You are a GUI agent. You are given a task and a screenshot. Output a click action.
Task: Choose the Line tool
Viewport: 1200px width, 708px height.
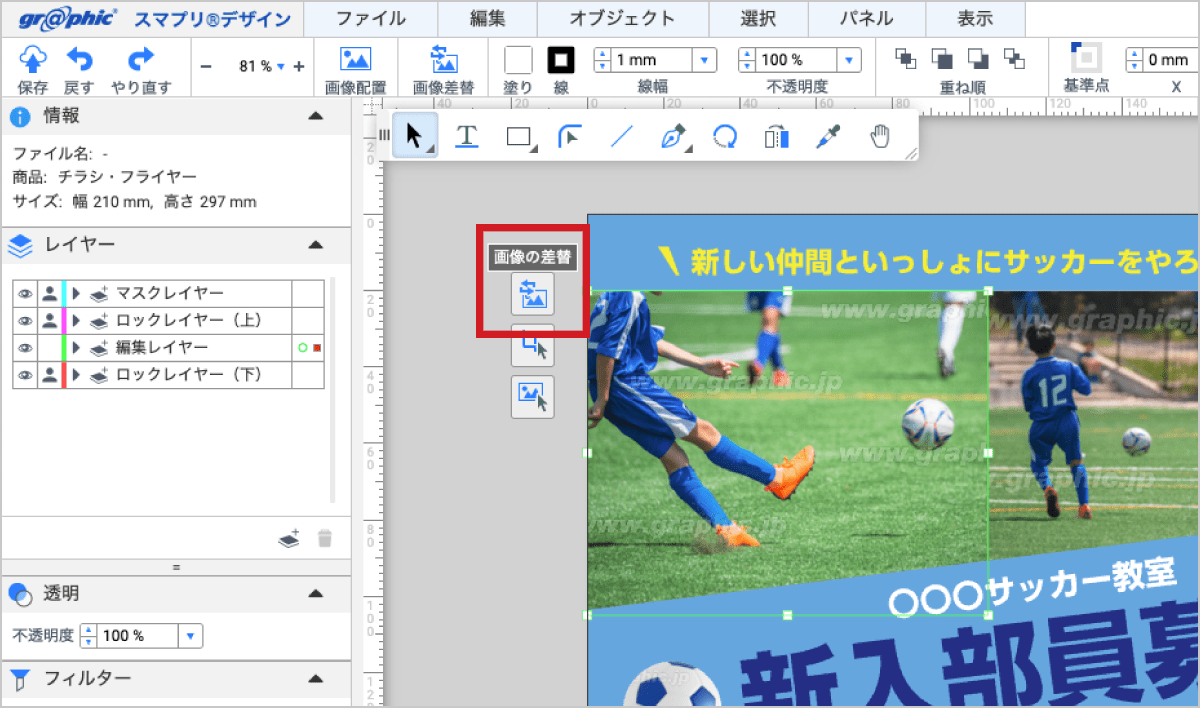(x=621, y=135)
